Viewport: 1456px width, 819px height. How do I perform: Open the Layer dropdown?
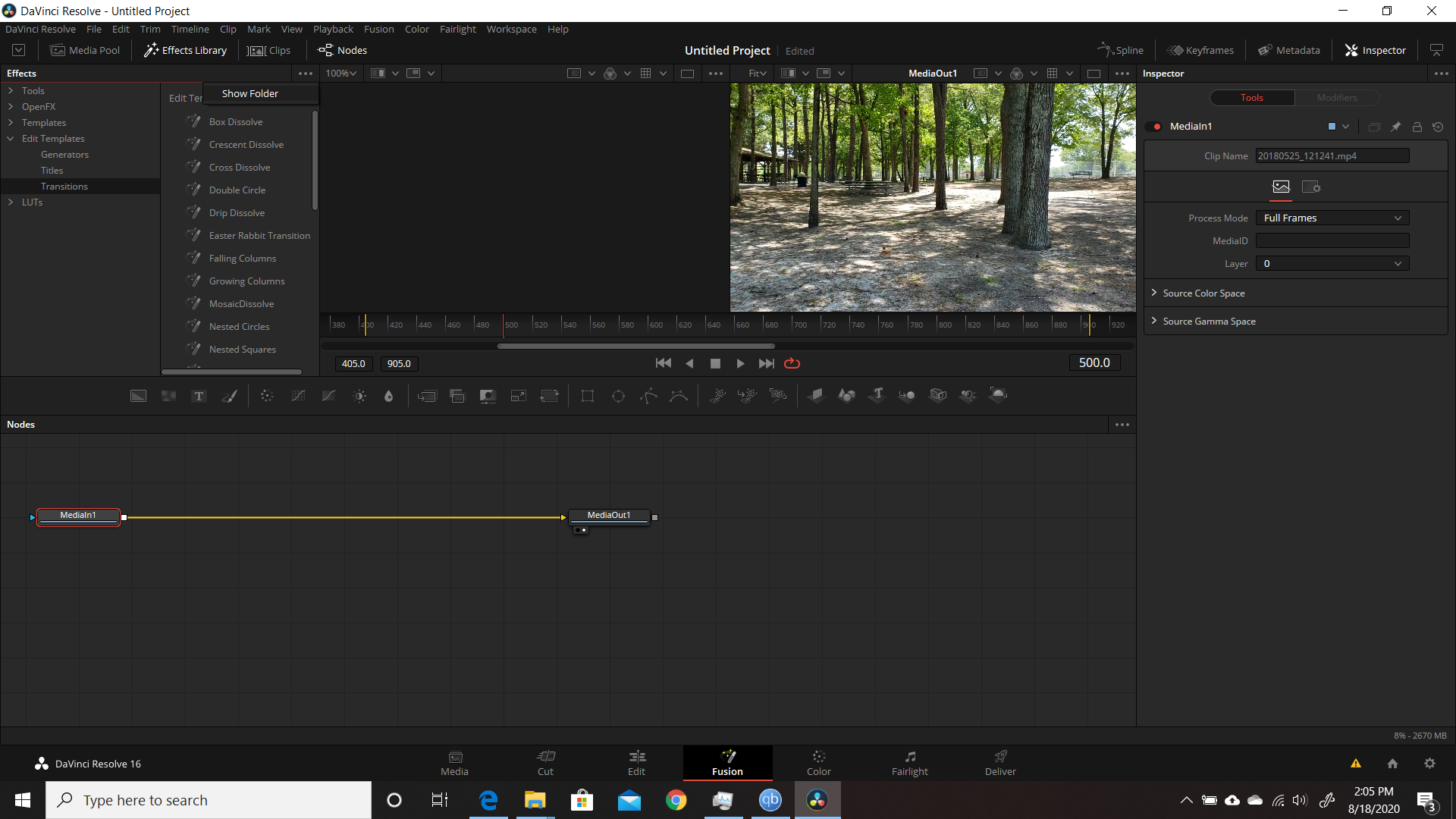[x=1332, y=263]
